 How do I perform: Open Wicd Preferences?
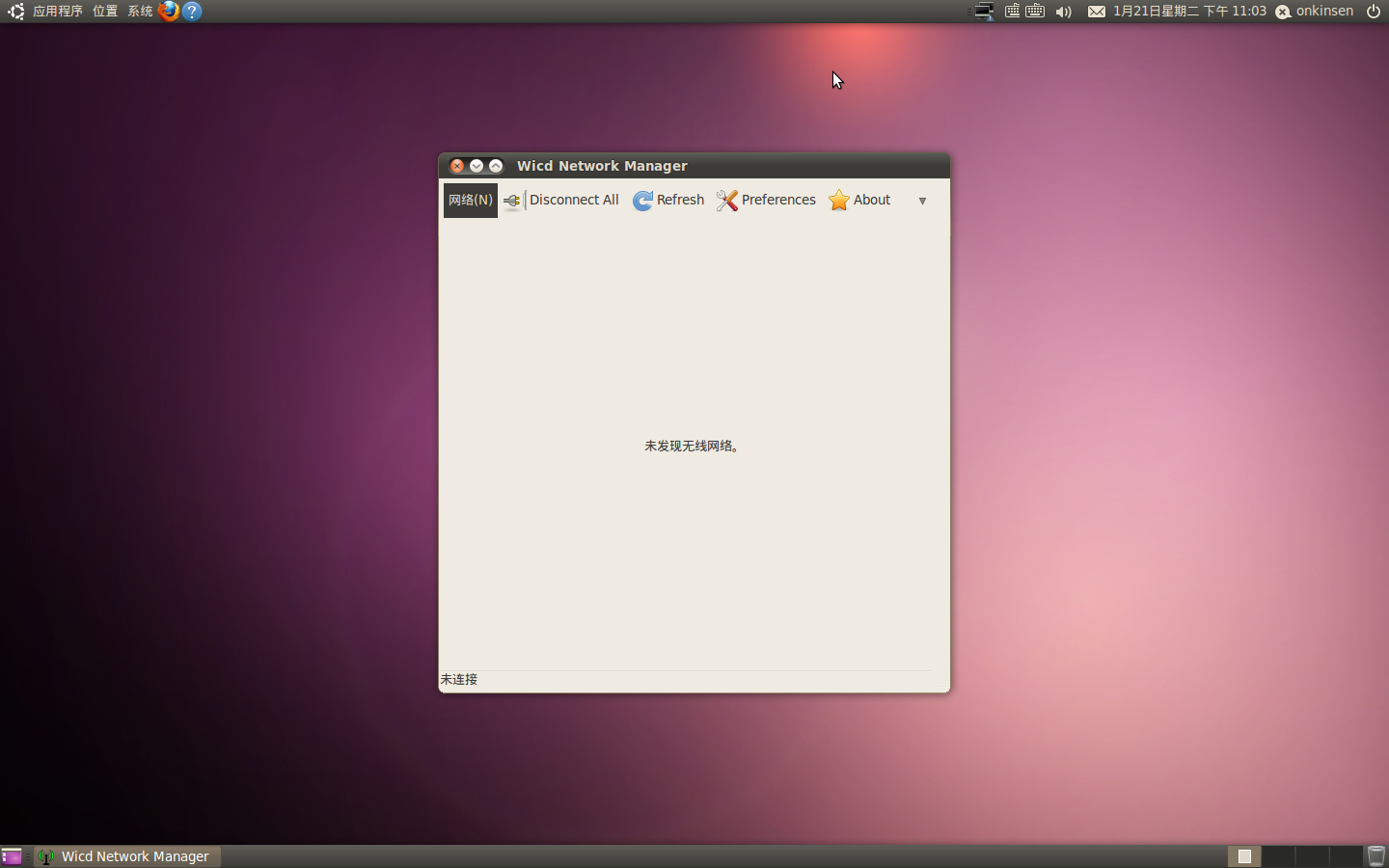[x=766, y=200]
